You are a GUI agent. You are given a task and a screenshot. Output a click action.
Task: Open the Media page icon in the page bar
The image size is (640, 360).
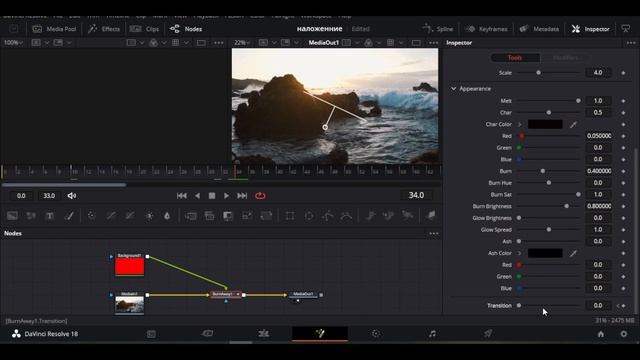point(151,334)
